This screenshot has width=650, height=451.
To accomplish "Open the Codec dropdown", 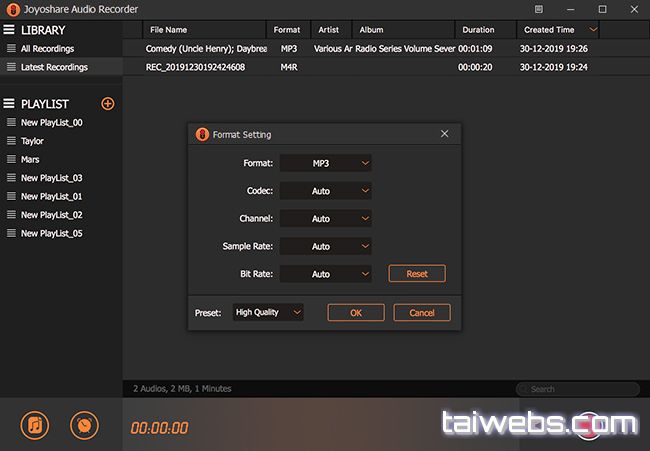I will pos(326,191).
